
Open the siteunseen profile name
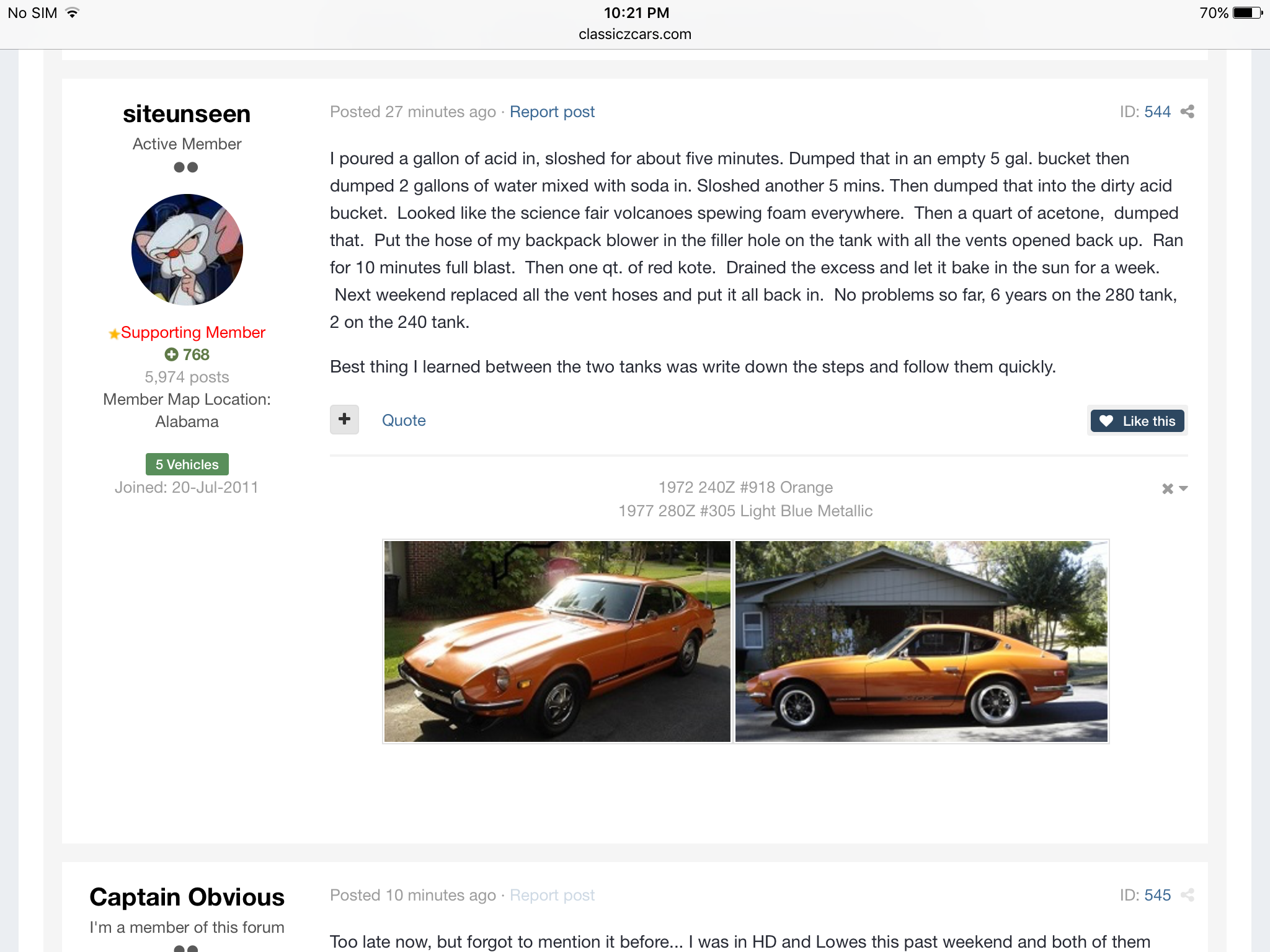[x=187, y=114]
